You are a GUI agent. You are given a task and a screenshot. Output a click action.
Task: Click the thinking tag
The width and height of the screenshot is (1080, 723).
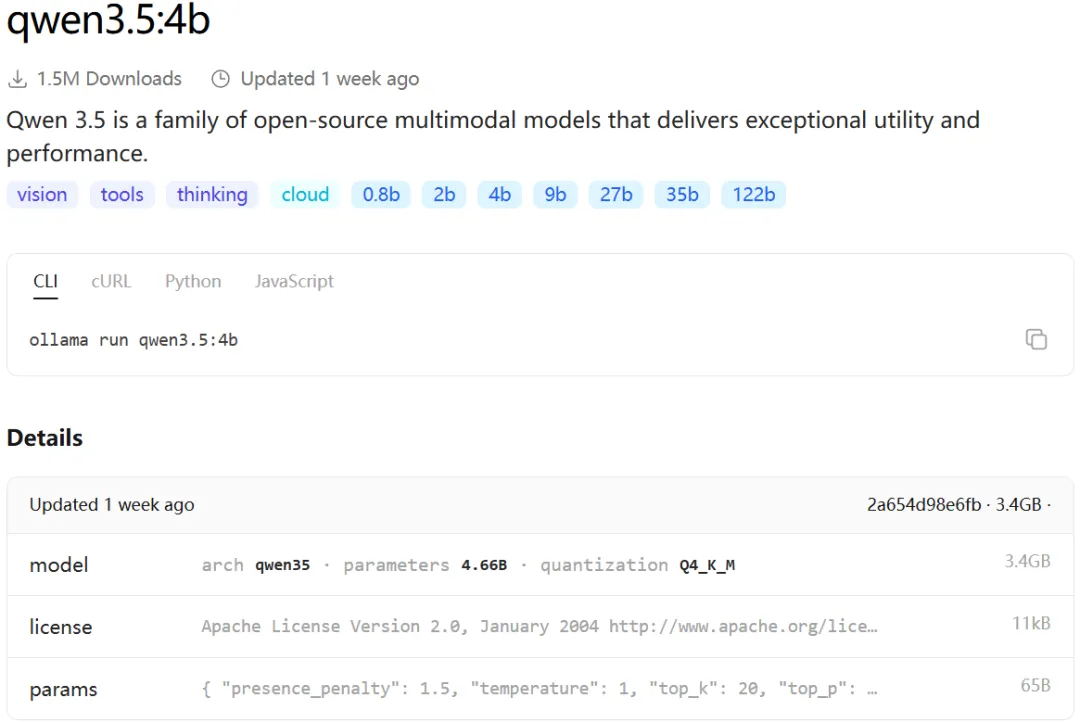click(212, 195)
